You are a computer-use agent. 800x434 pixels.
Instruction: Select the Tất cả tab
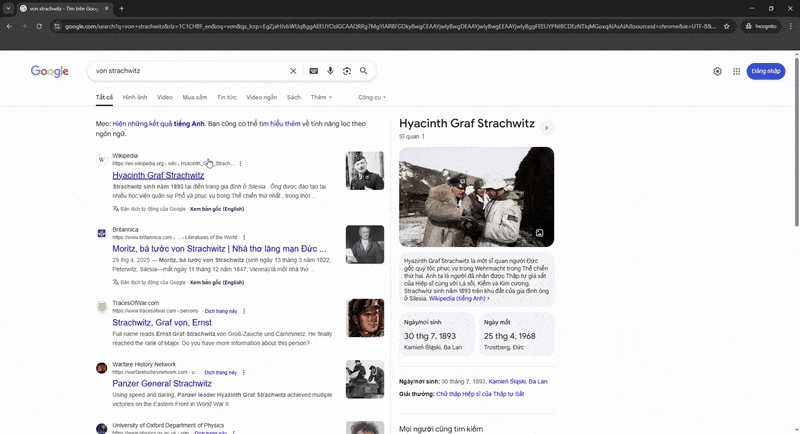[x=104, y=97]
